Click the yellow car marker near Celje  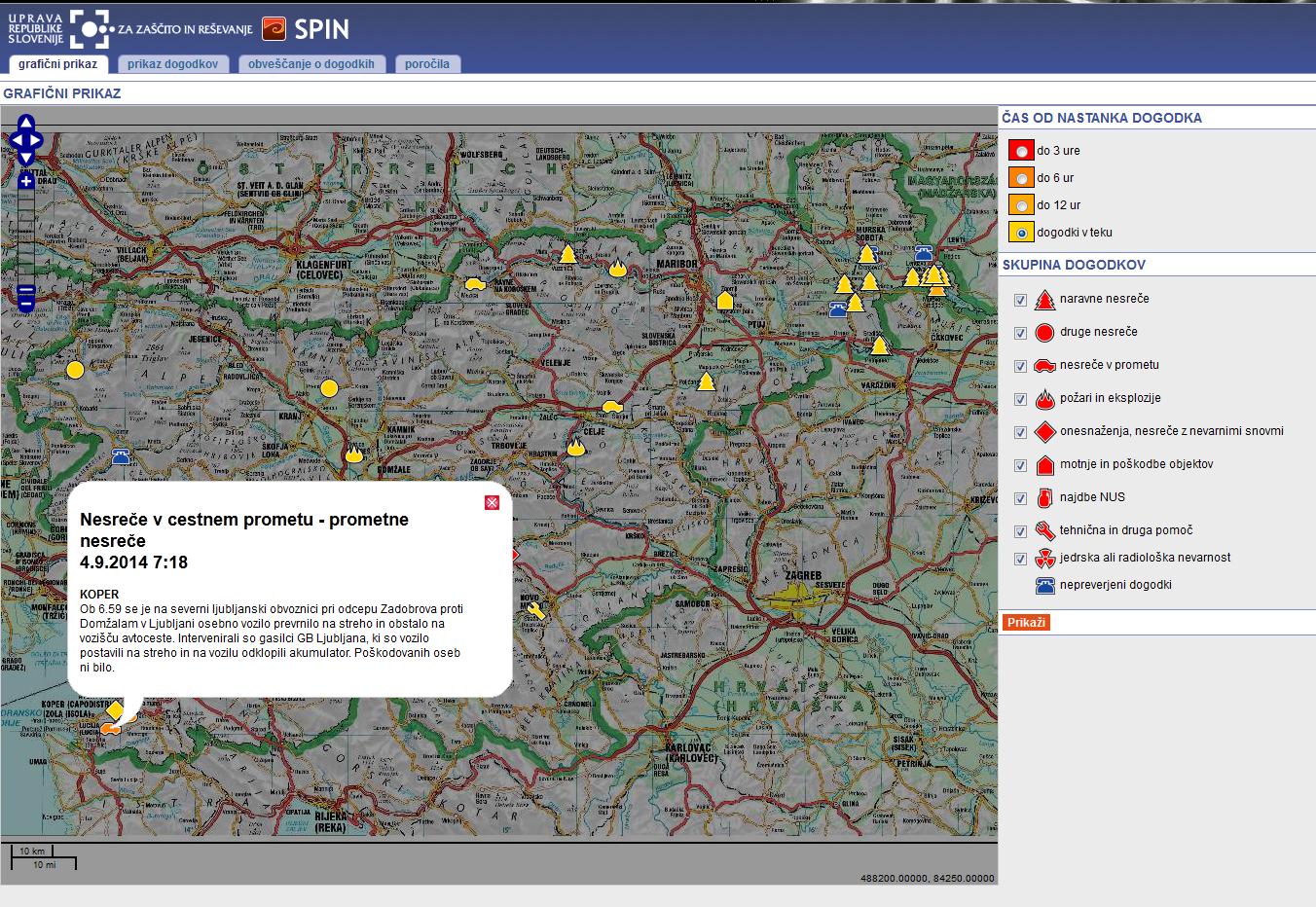pos(611,406)
